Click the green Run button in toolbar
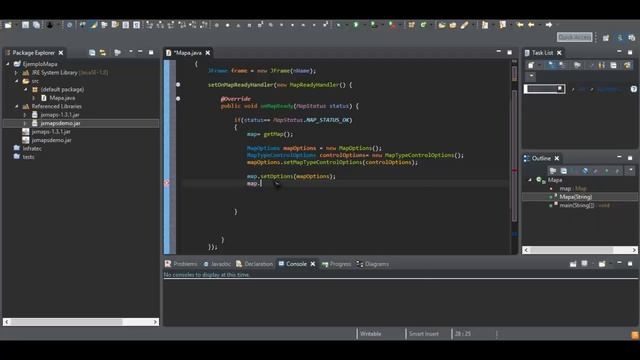640x360 pixels. [356, 25]
